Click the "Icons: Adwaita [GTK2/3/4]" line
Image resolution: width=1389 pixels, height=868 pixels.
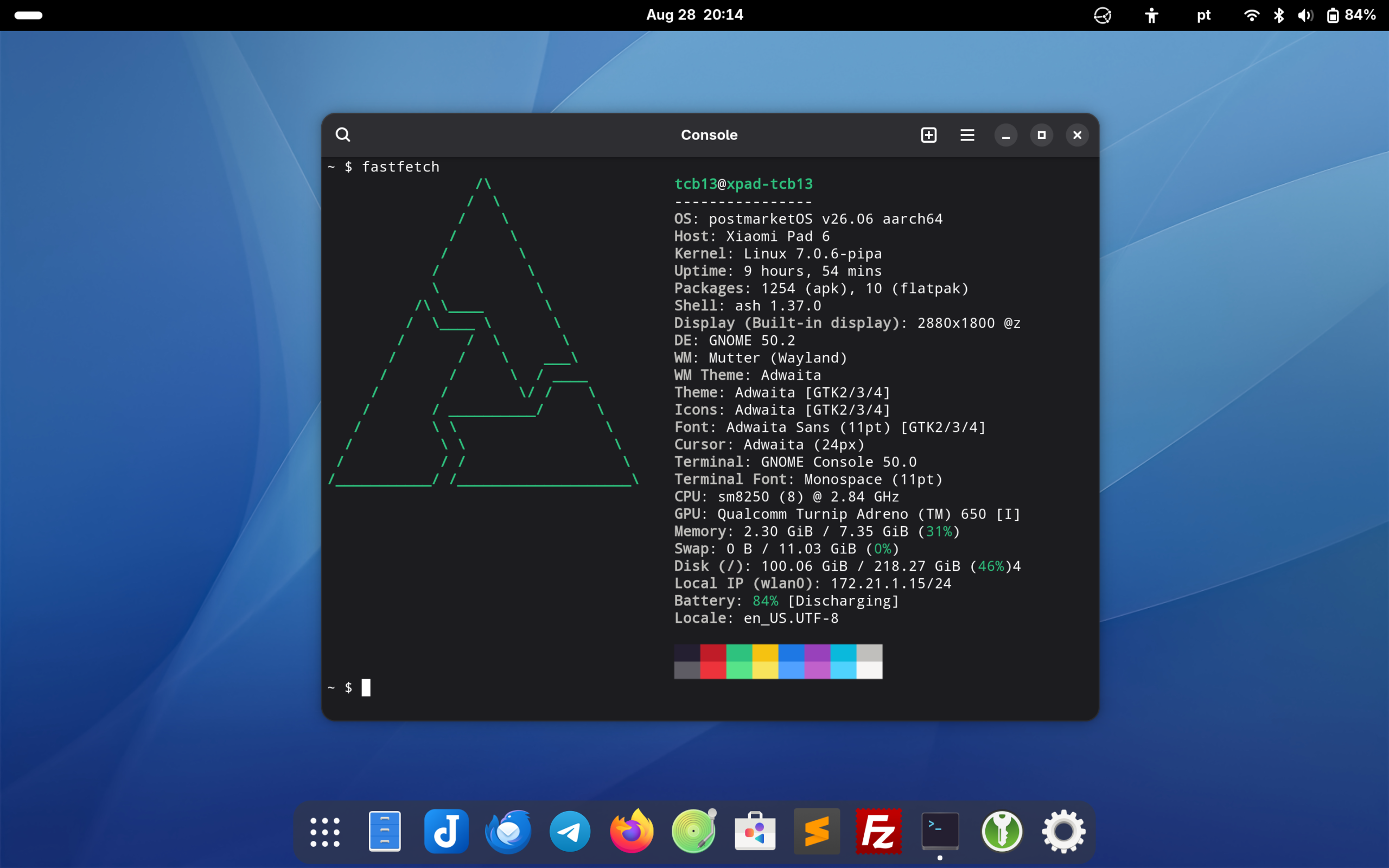(782, 410)
